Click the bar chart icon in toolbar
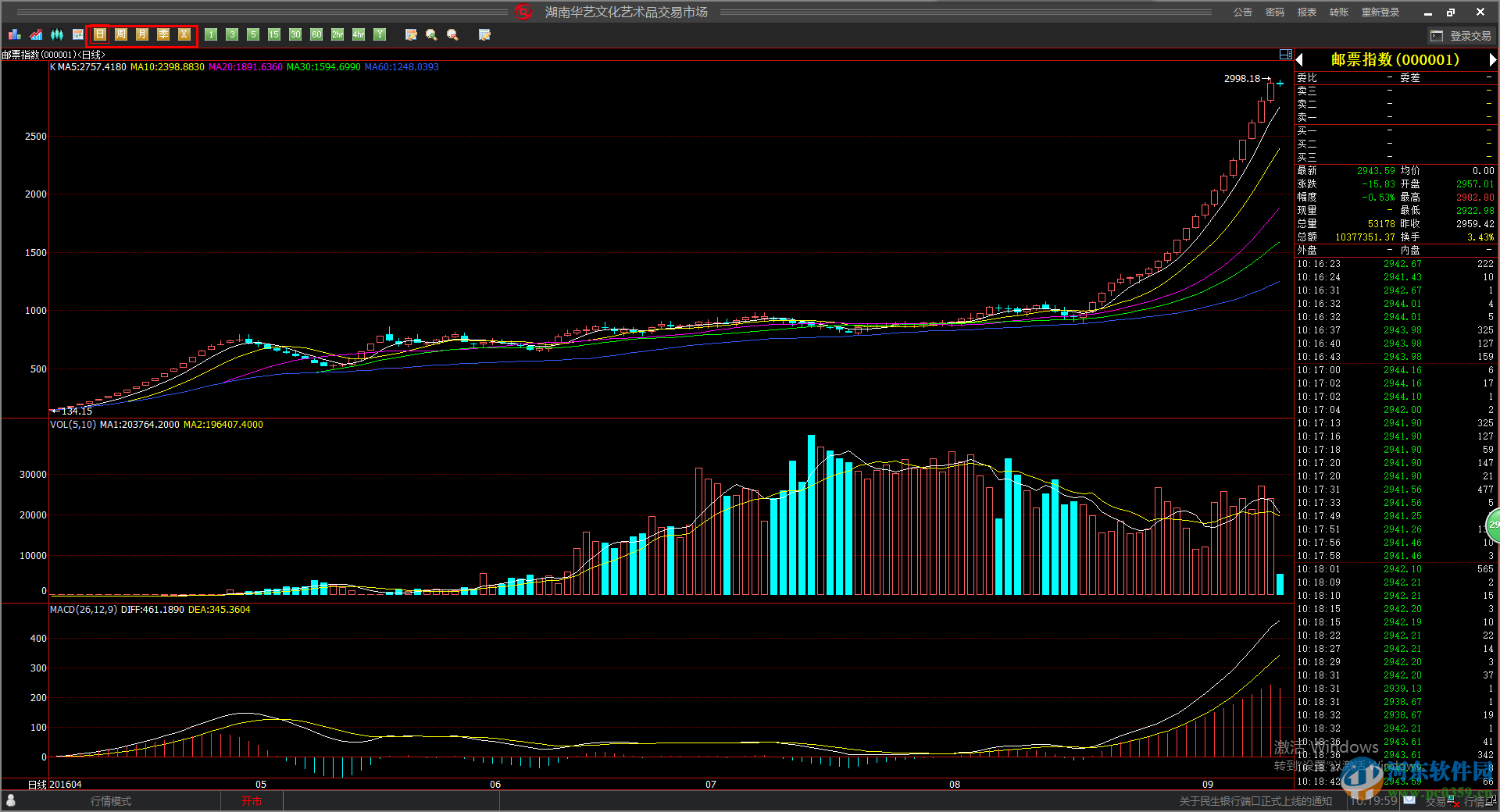1500x812 pixels. (x=14, y=34)
